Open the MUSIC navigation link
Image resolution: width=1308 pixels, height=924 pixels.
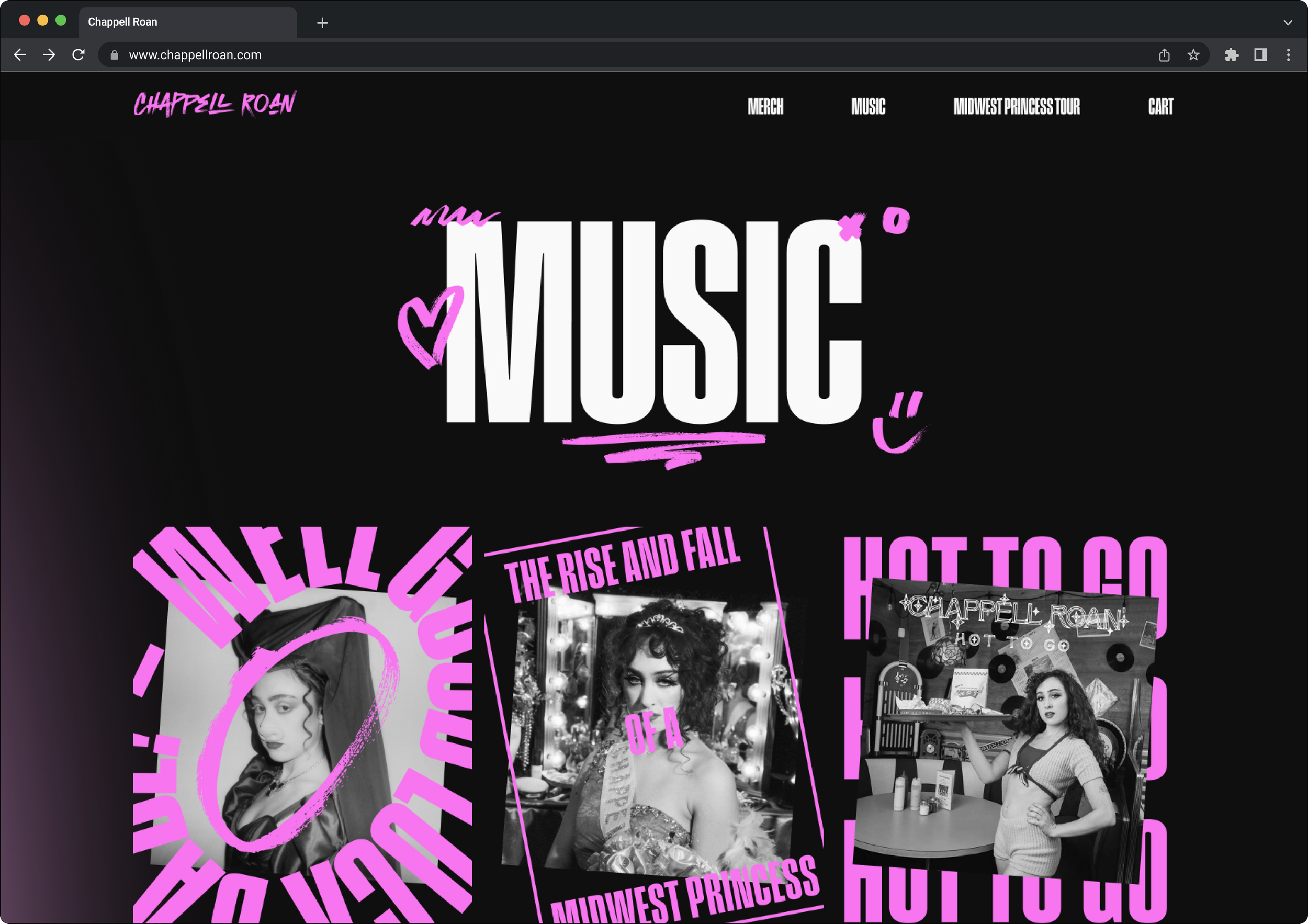point(868,107)
